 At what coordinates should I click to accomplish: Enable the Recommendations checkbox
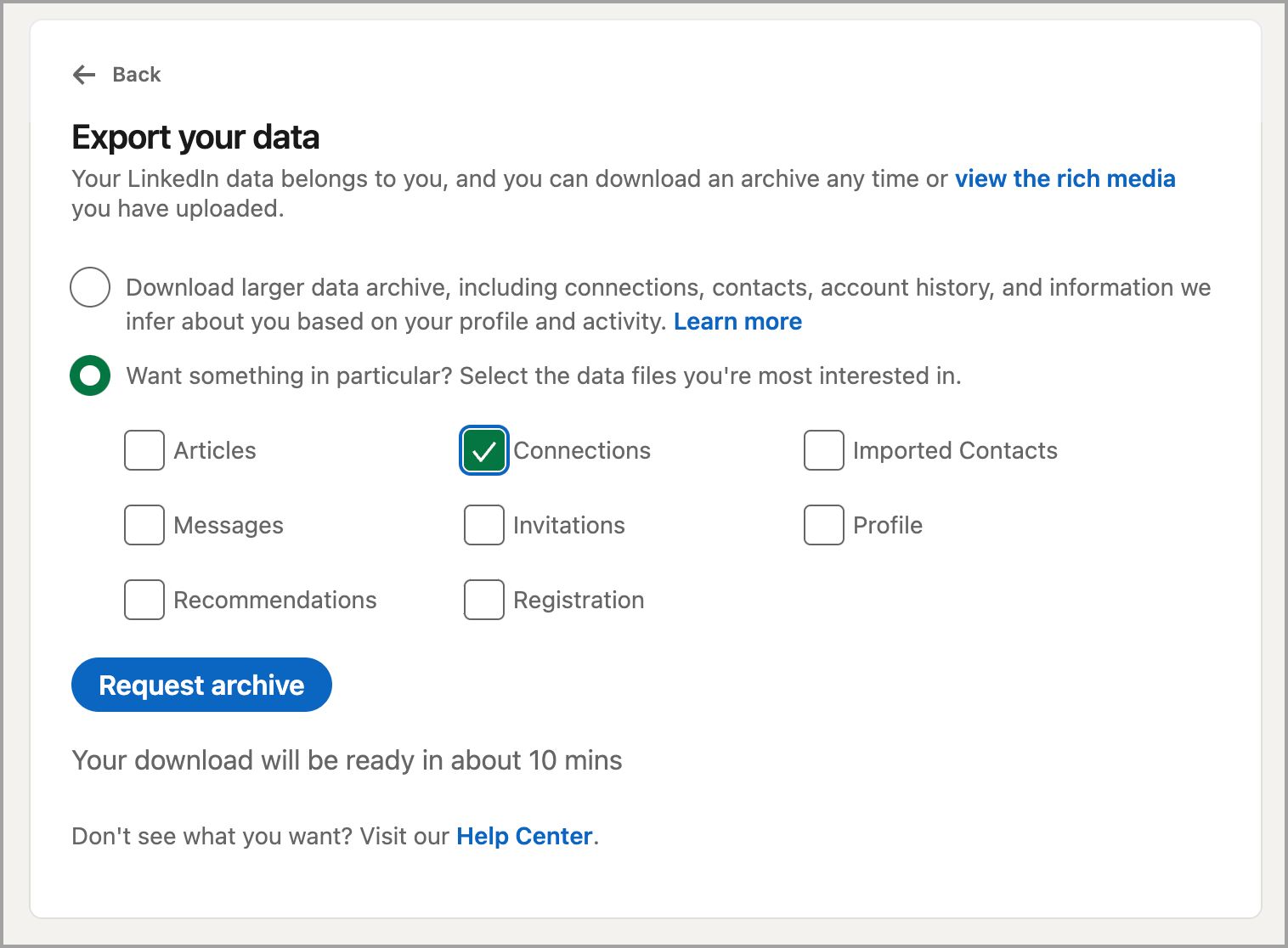(144, 600)
